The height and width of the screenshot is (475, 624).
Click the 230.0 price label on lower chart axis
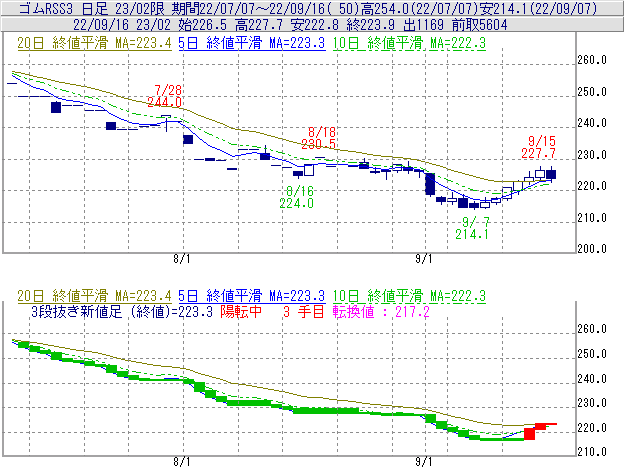pos(592,403)
